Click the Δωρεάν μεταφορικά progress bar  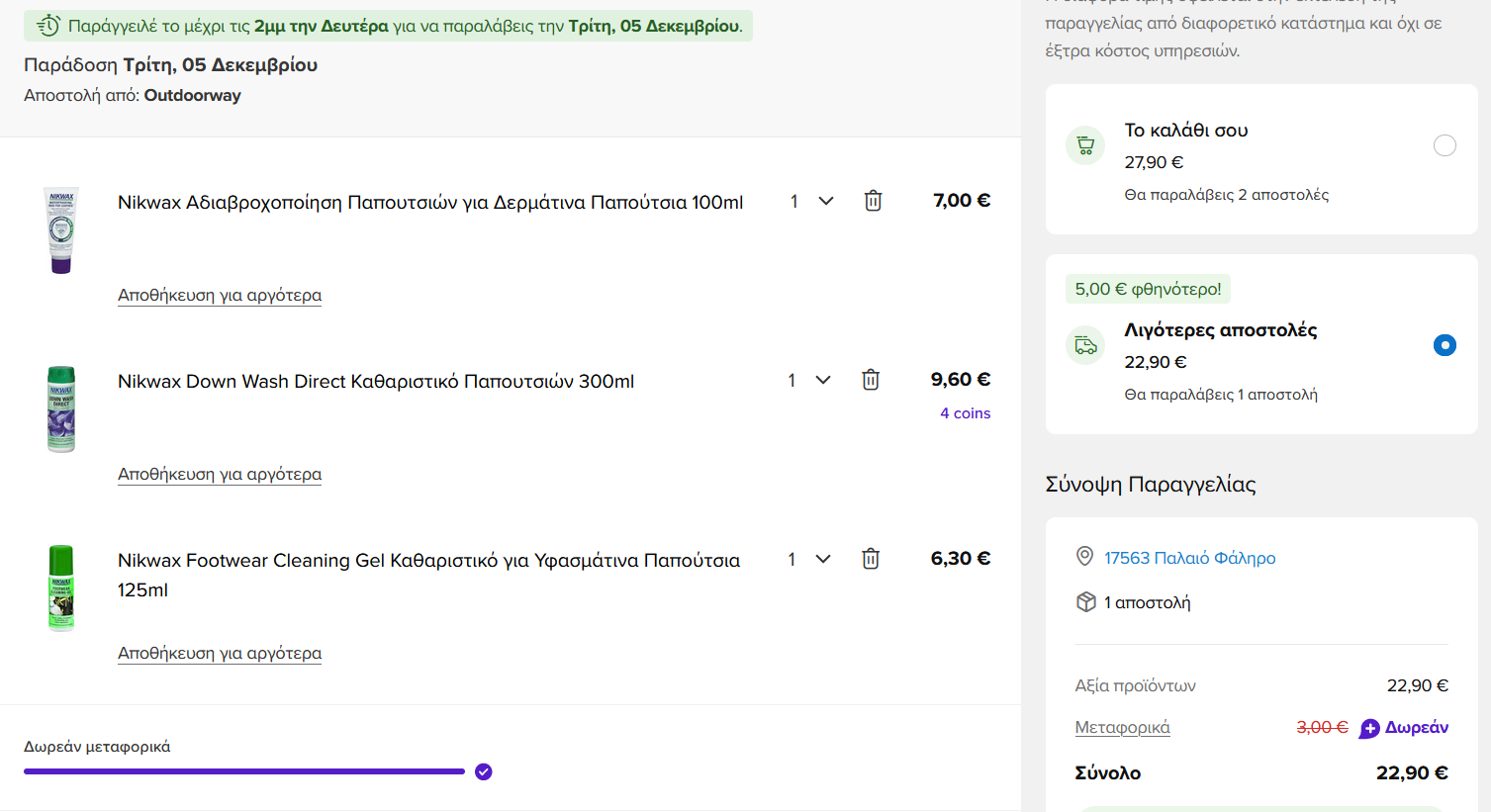coord(244,771)
